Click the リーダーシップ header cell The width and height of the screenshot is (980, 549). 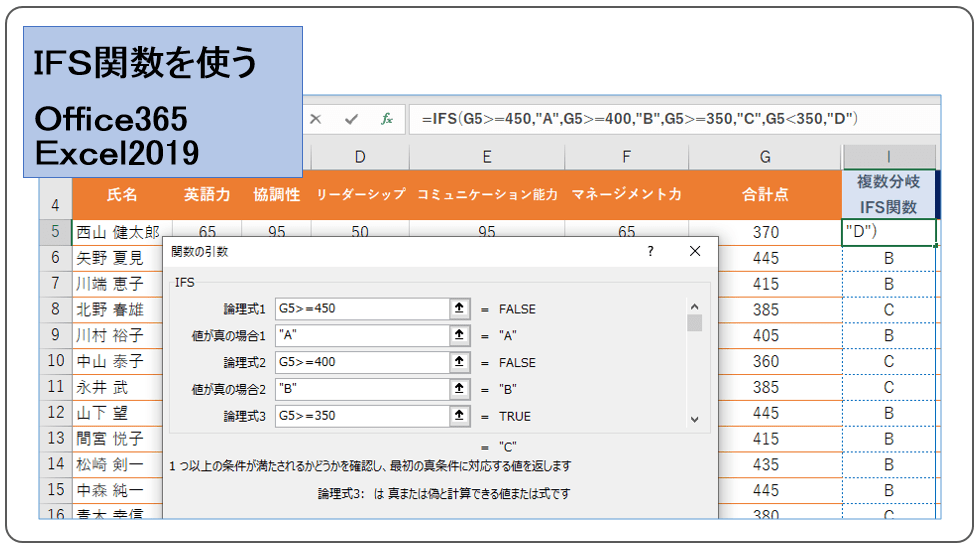click(360, 194)
